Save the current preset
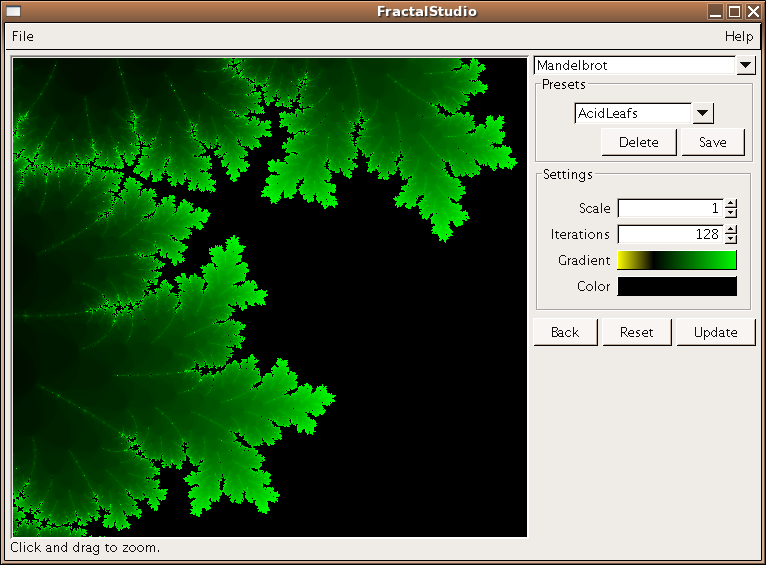Screen dimensions: 766x565 [713, 142]
